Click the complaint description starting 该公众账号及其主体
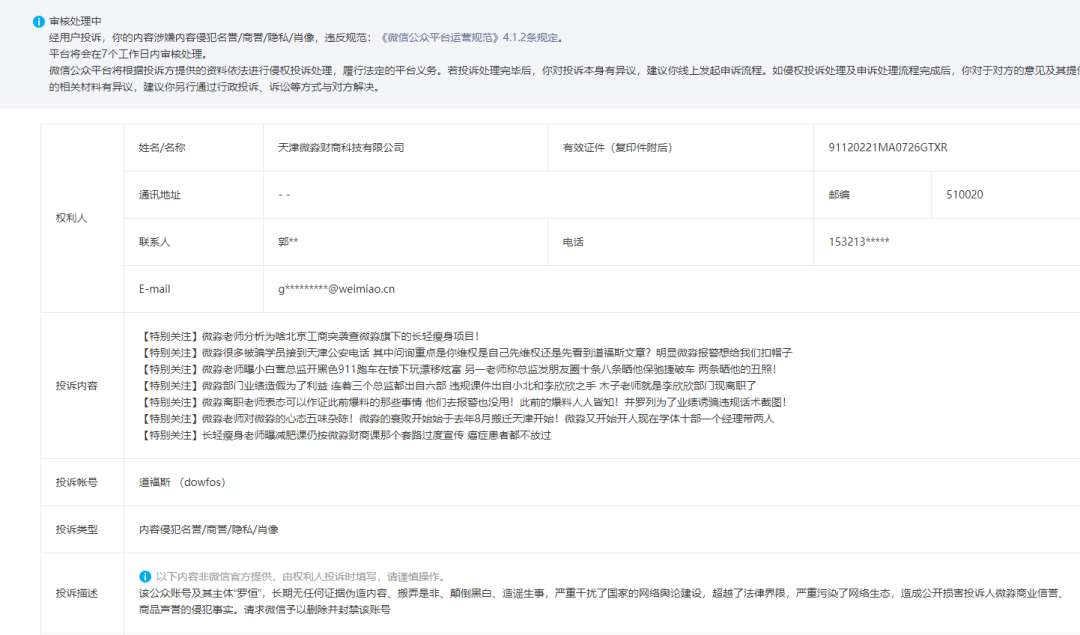1080x635 pixels. click(601, 601)
